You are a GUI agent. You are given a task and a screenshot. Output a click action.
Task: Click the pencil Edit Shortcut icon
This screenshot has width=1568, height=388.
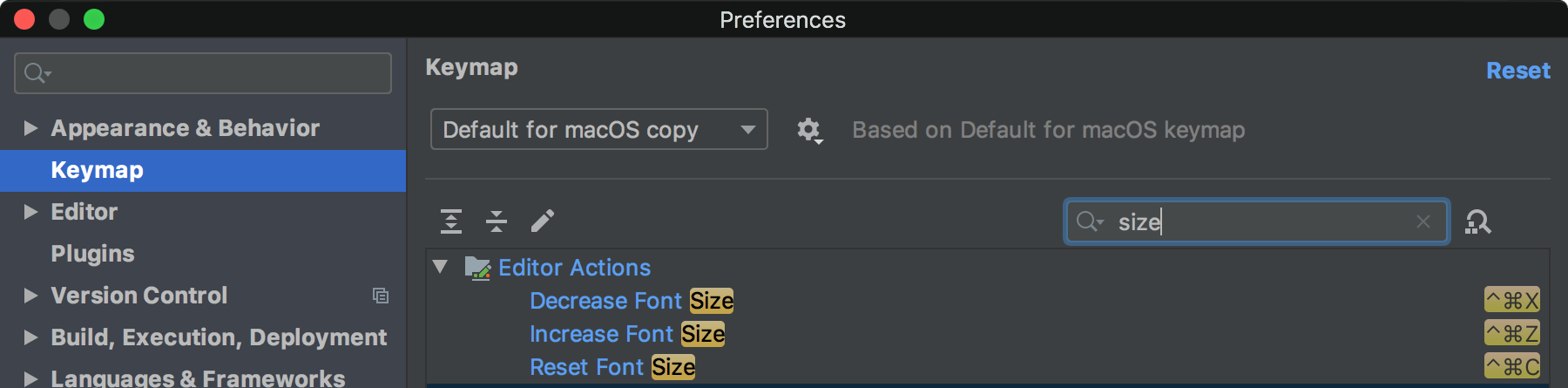(542, 221)
